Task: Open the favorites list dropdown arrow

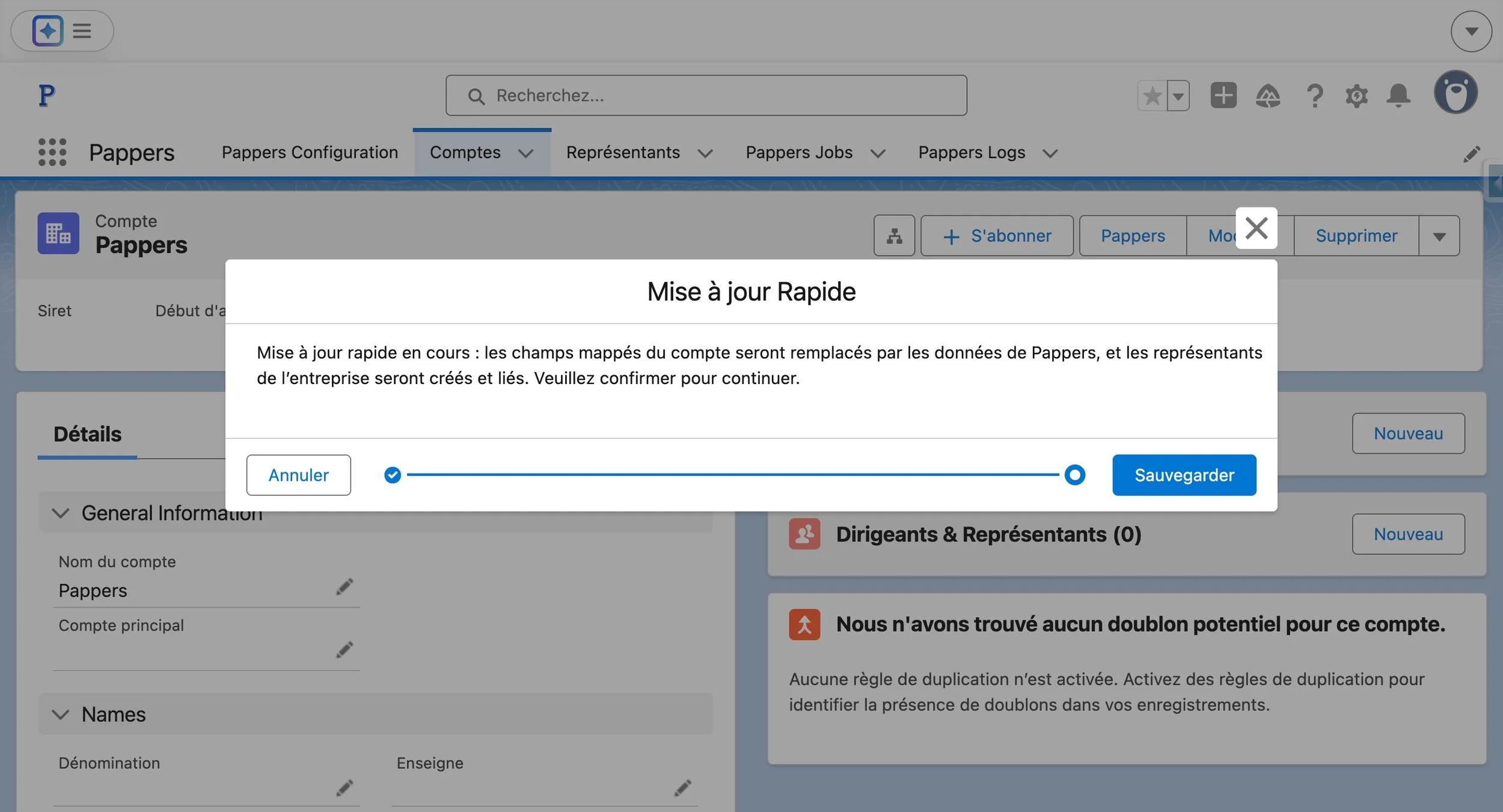Action: click(x=1178, y=96)
